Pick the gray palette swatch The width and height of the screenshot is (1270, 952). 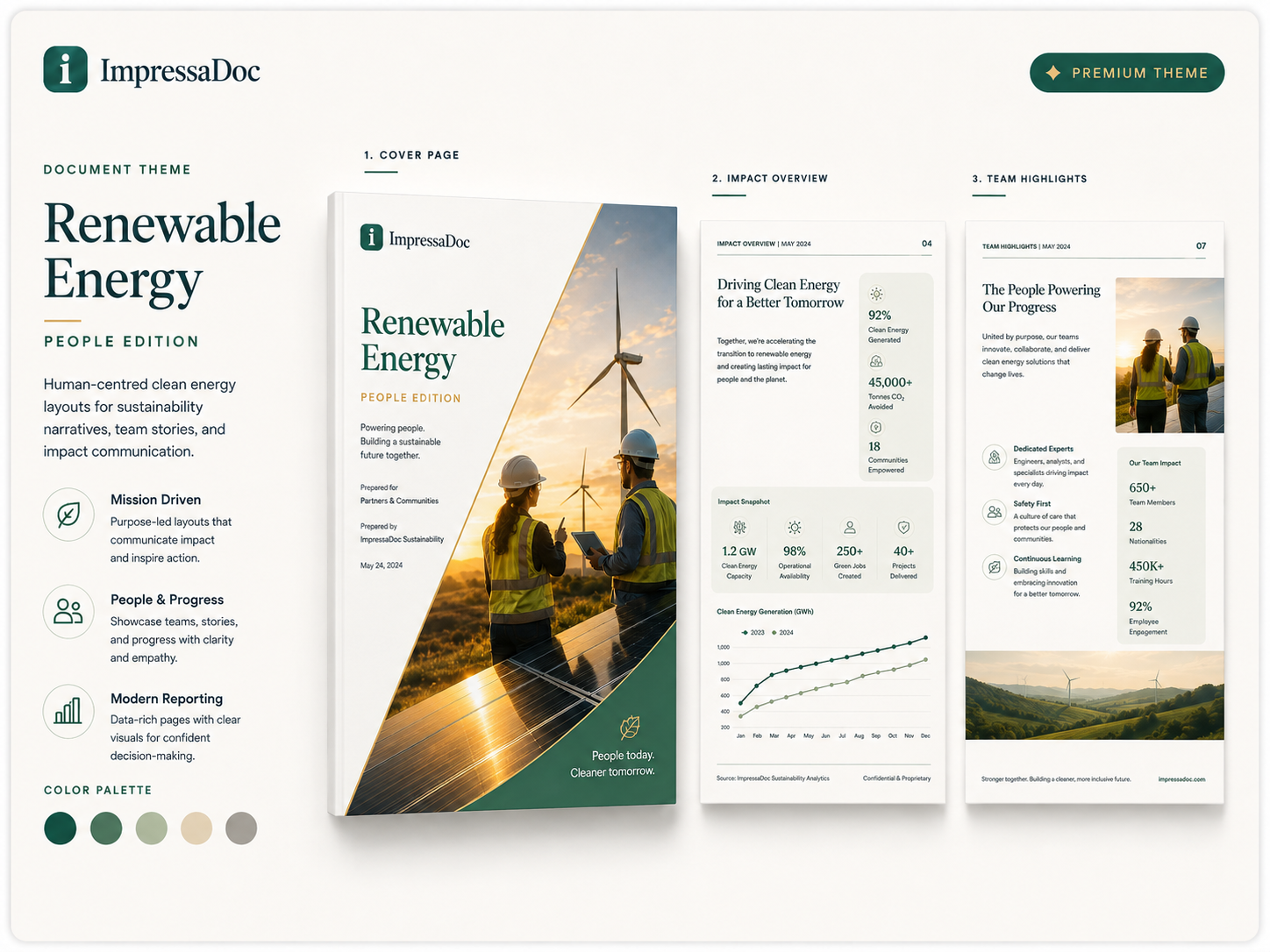[241, 828]
